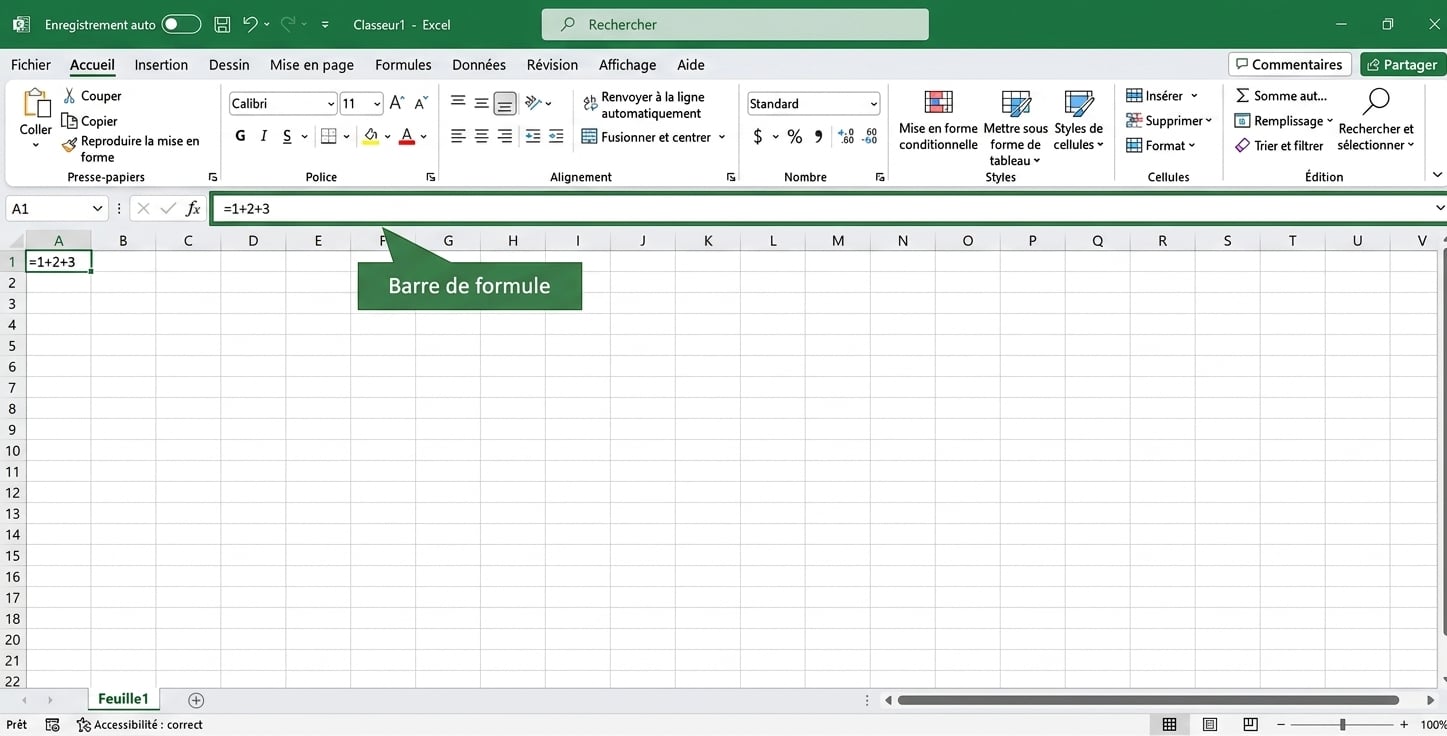Image resolution: width=1447 pixels, height=736 pixels.
Task: Switch to the Mise en page tab
Action: coord(312,65)
